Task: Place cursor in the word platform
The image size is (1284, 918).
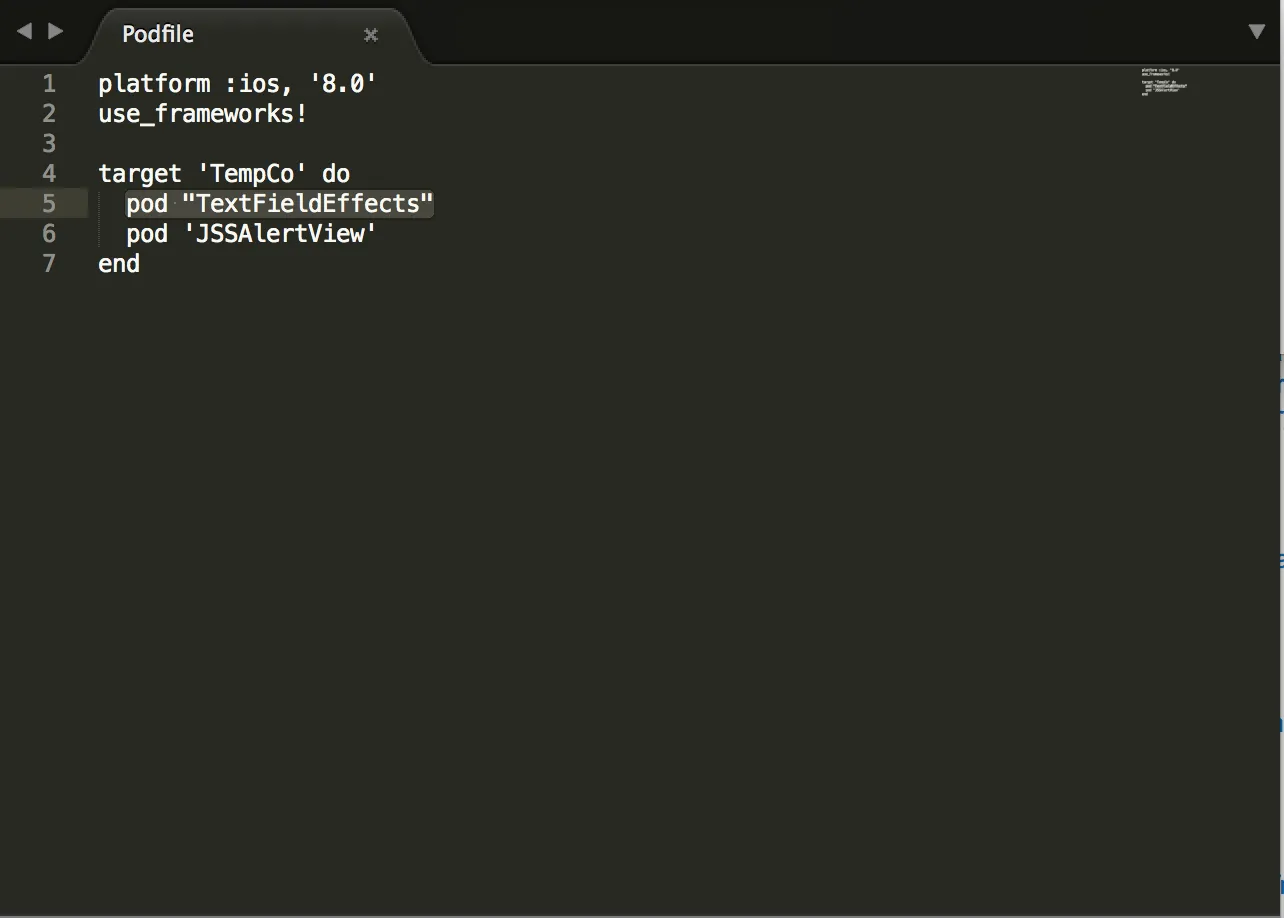Action: point(154,84)
